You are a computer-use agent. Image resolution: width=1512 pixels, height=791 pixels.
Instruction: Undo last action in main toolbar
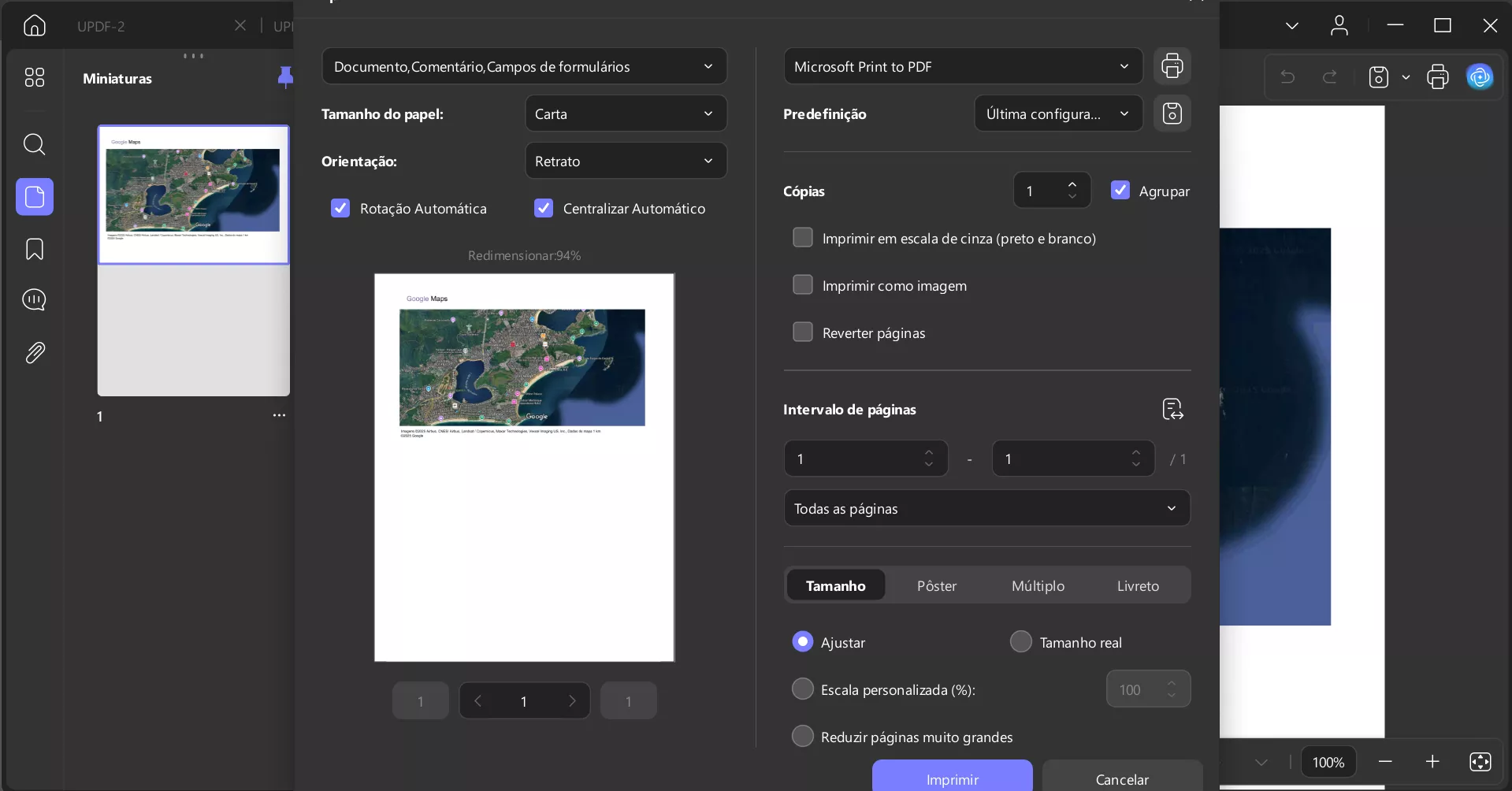tap(1287, 76)
